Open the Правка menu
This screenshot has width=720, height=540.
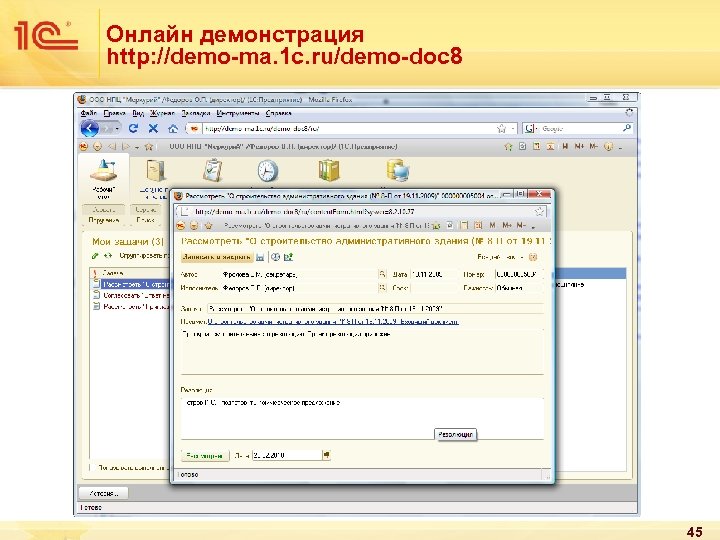pyautogui.click(x=114, y=113)
